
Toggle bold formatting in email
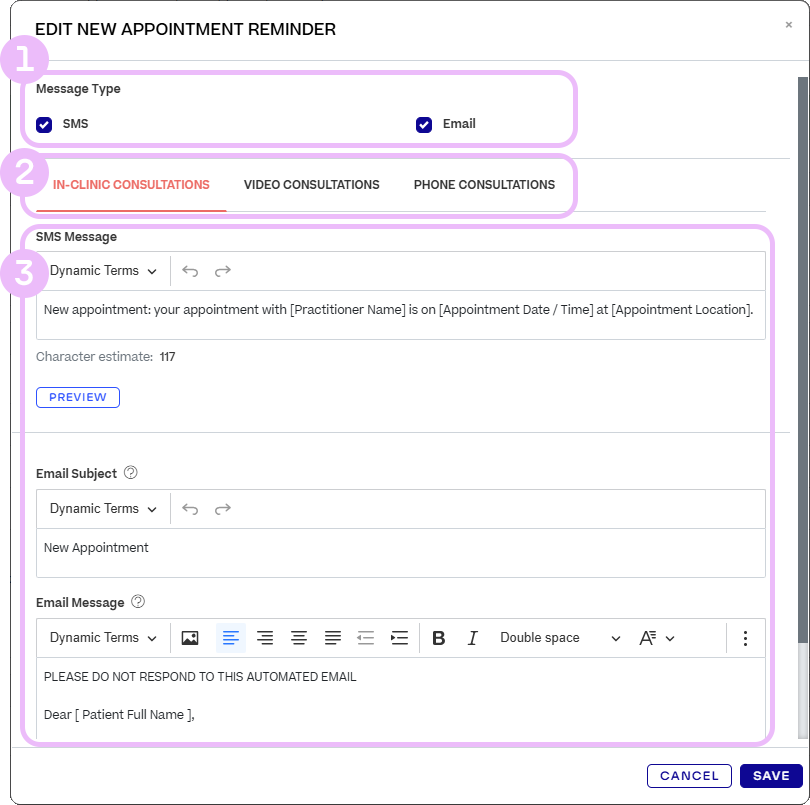438,638
